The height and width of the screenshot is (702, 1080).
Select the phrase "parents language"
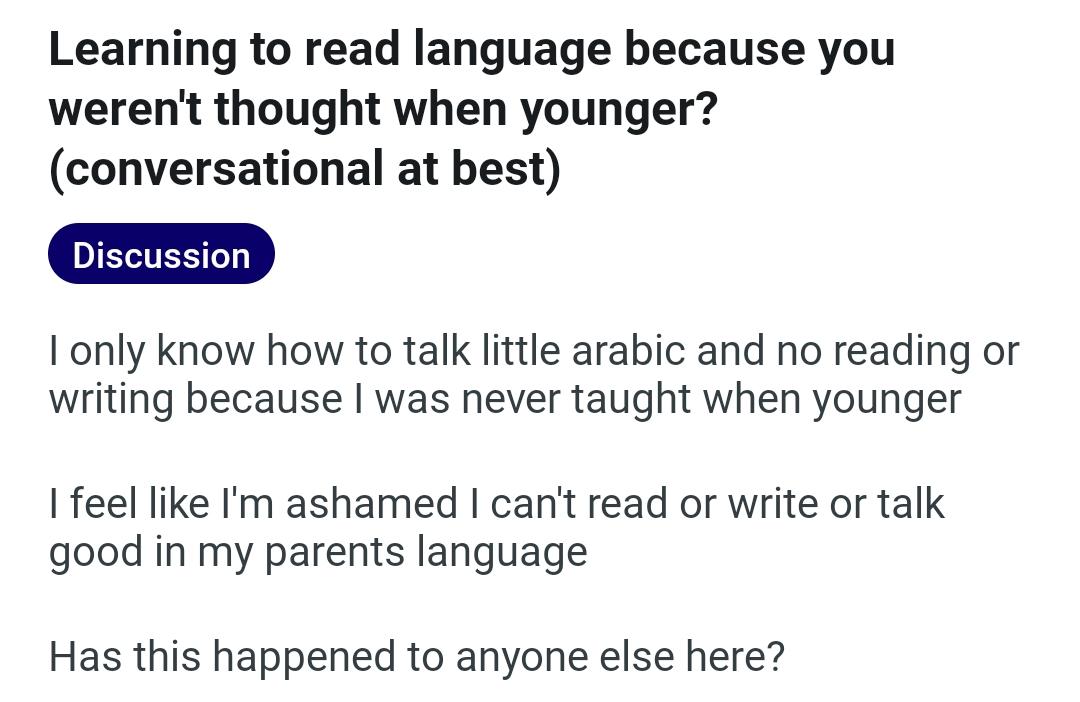[426, 553]
